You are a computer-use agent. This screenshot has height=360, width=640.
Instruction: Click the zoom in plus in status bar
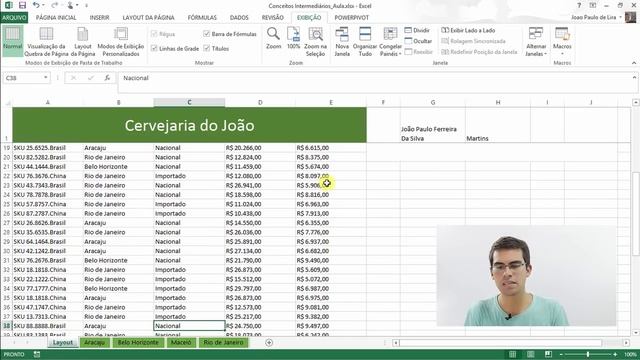tap(615, 354)
